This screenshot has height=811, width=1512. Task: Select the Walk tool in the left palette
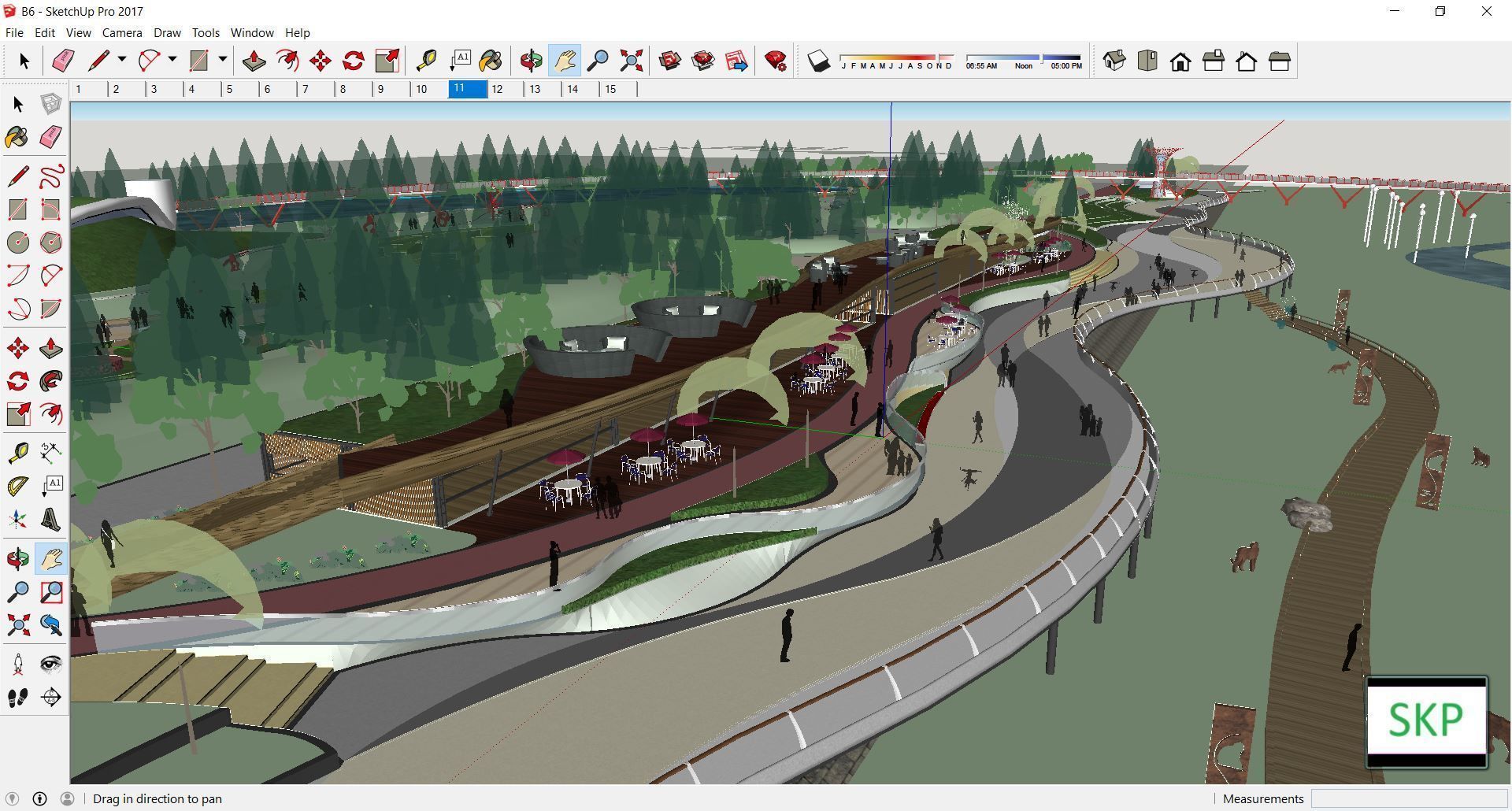point(17,697)
